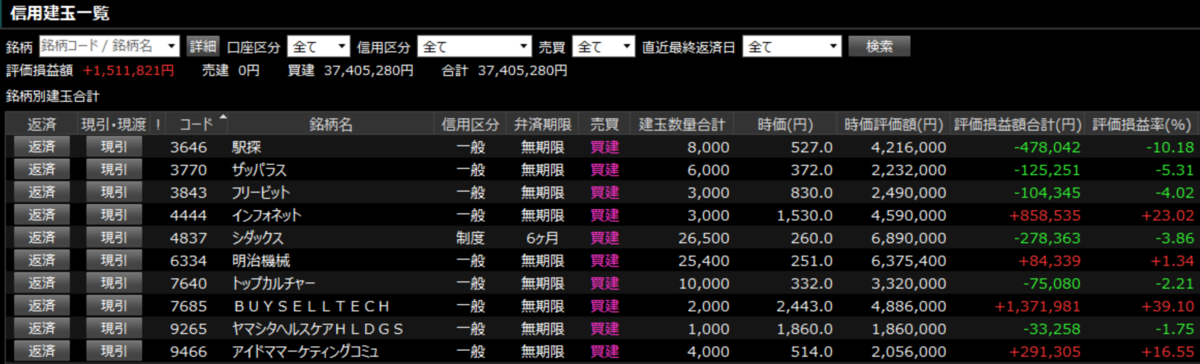1200x364 pixels.
Task: Click 買建 label in 駅探 row
Action: point(605,146)
